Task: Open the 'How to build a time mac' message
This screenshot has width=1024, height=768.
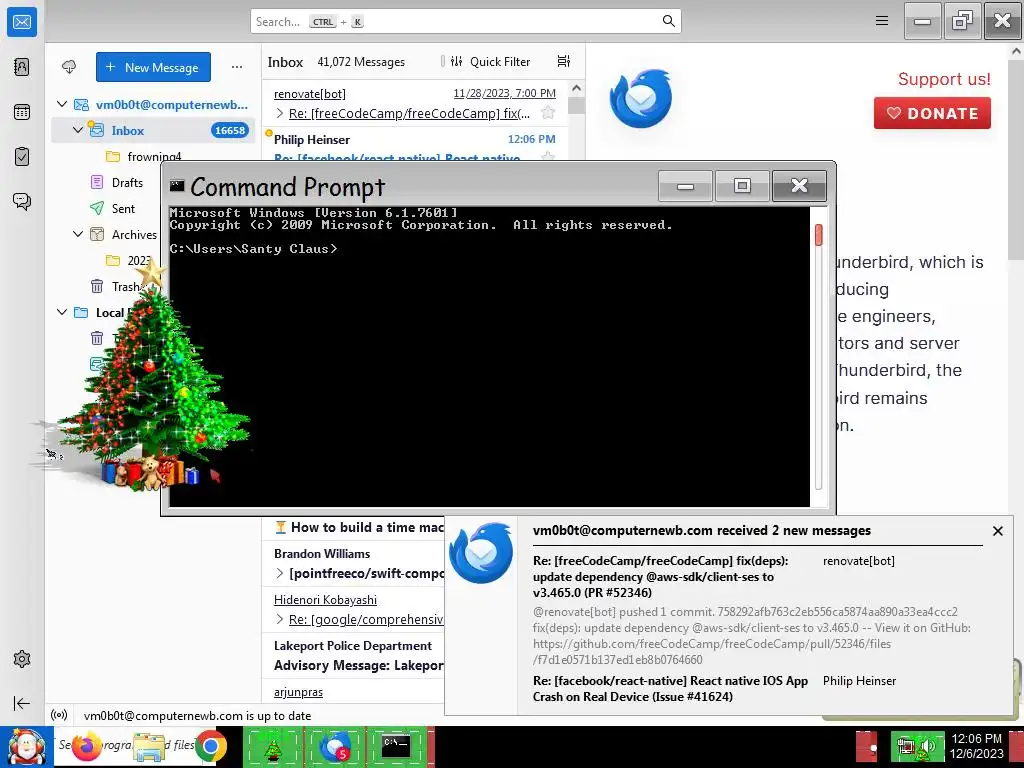Action: point(366,527)
